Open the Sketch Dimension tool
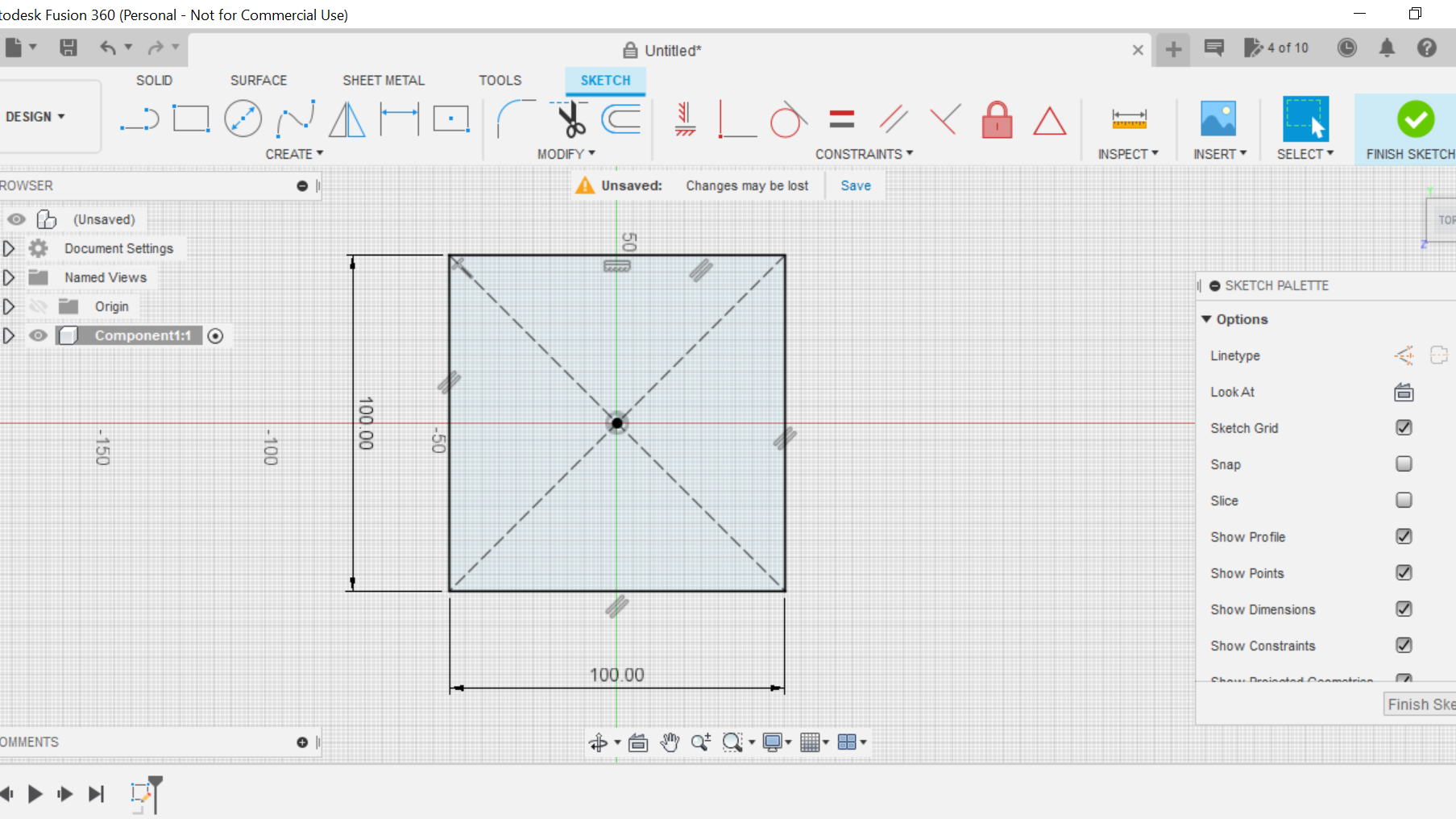Image resolution: width=1456 pixels, height=819 pixels. 1128,118
